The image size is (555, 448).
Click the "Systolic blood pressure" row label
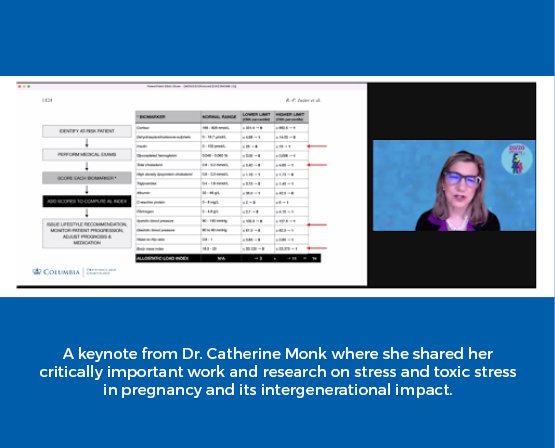tap(155, 221)
